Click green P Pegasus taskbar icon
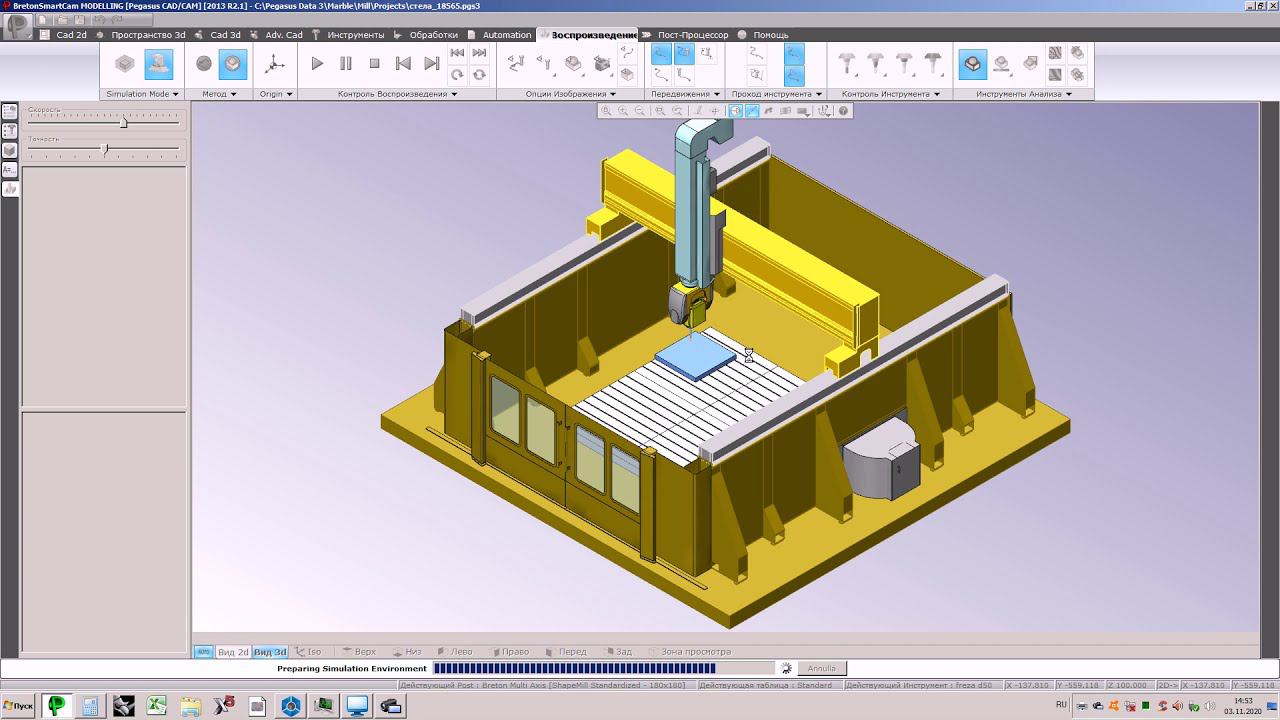The height and width of the screenshot is (720, 1280). [57, 706]
